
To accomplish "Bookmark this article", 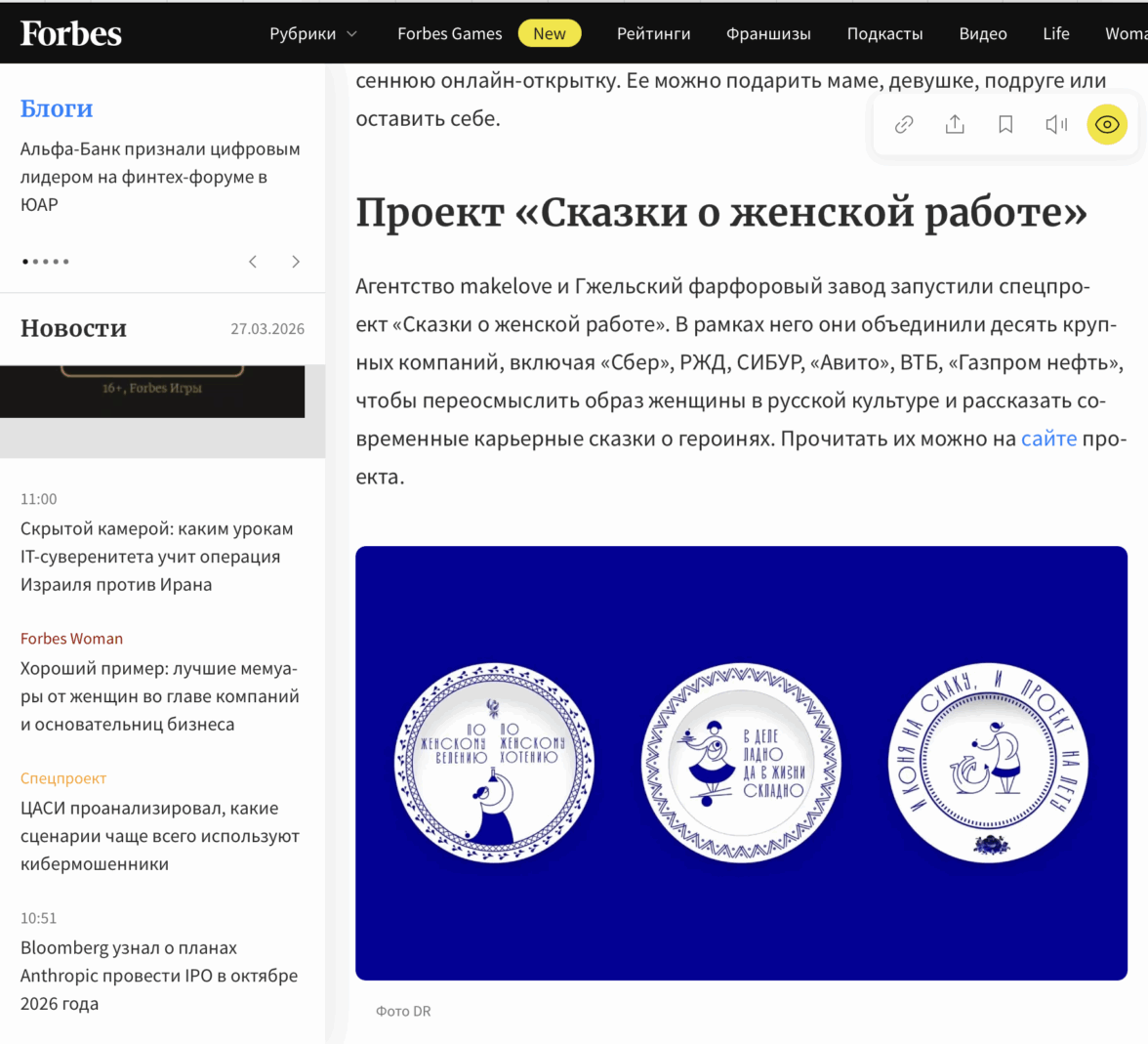I will pyautogui.click(x=1005, y=125).
